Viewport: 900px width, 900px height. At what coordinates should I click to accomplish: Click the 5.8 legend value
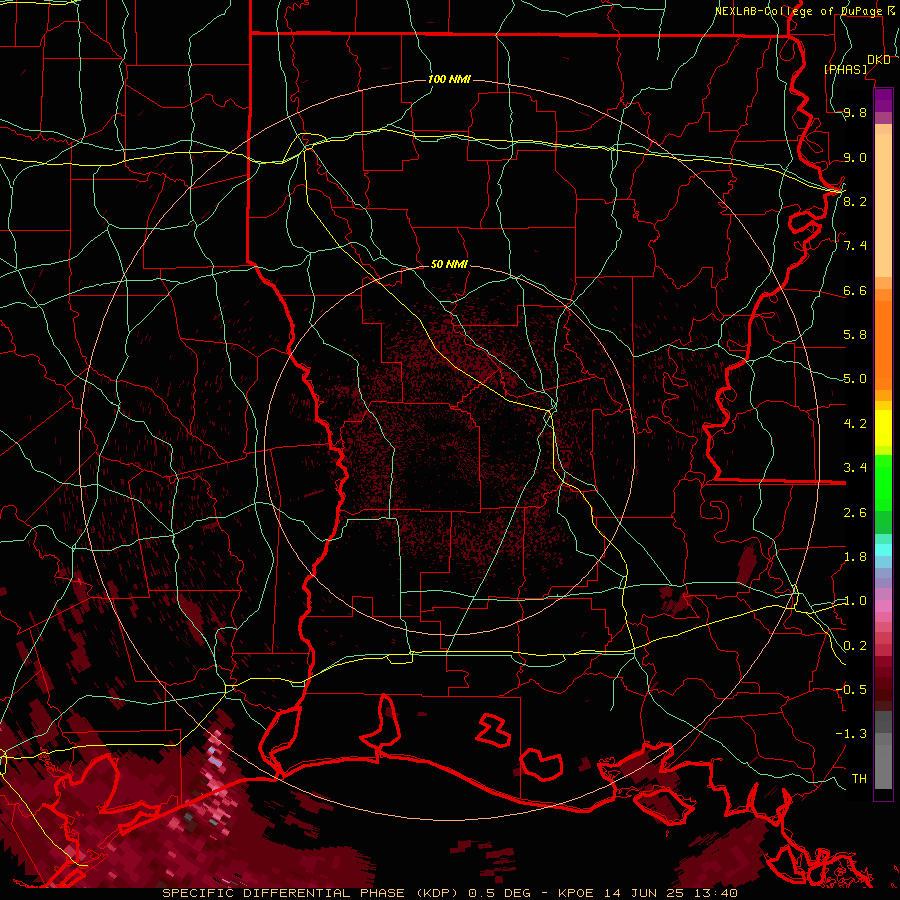pyautogui.click(x=855, y=335)
